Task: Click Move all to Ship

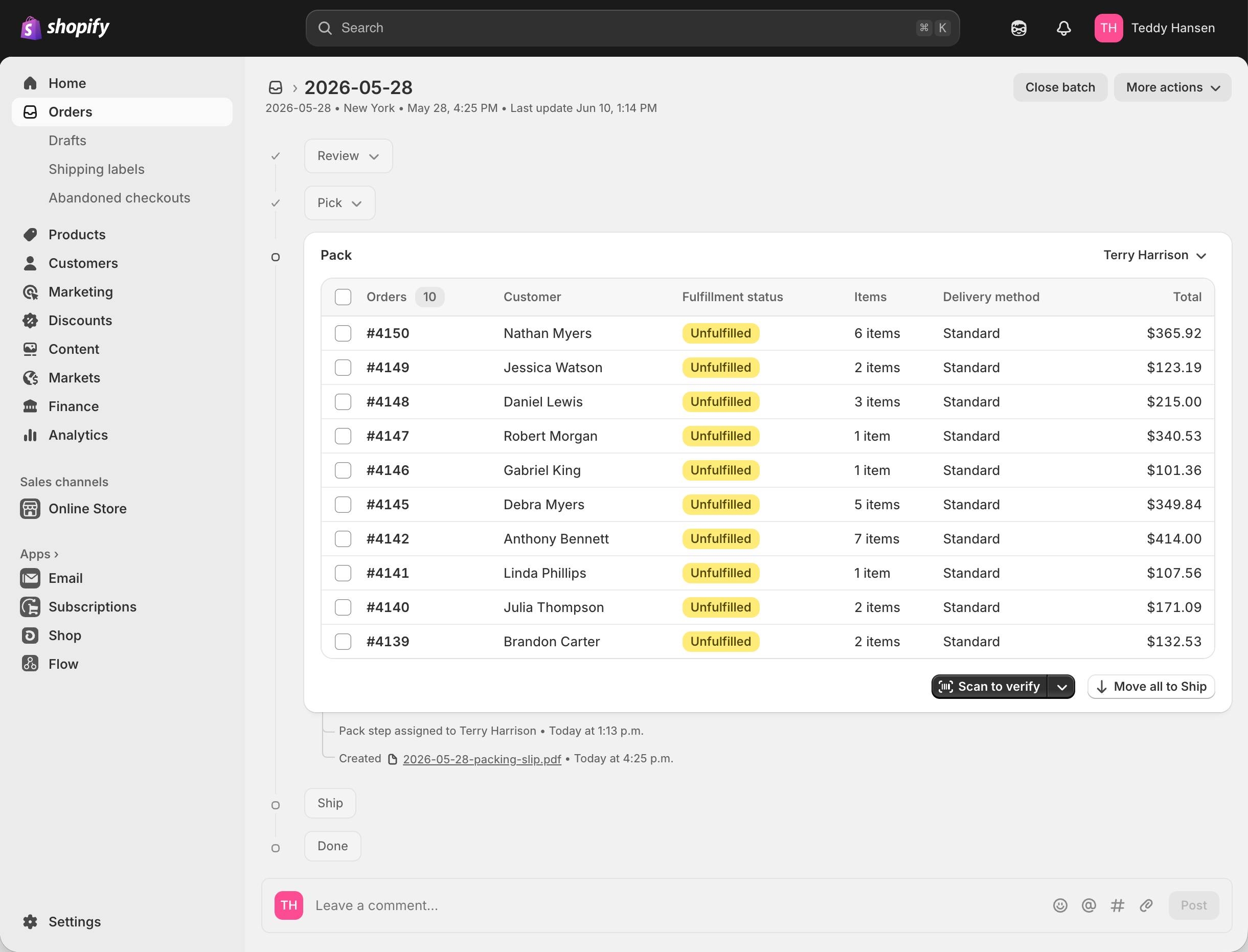Action: (1150, 687)
